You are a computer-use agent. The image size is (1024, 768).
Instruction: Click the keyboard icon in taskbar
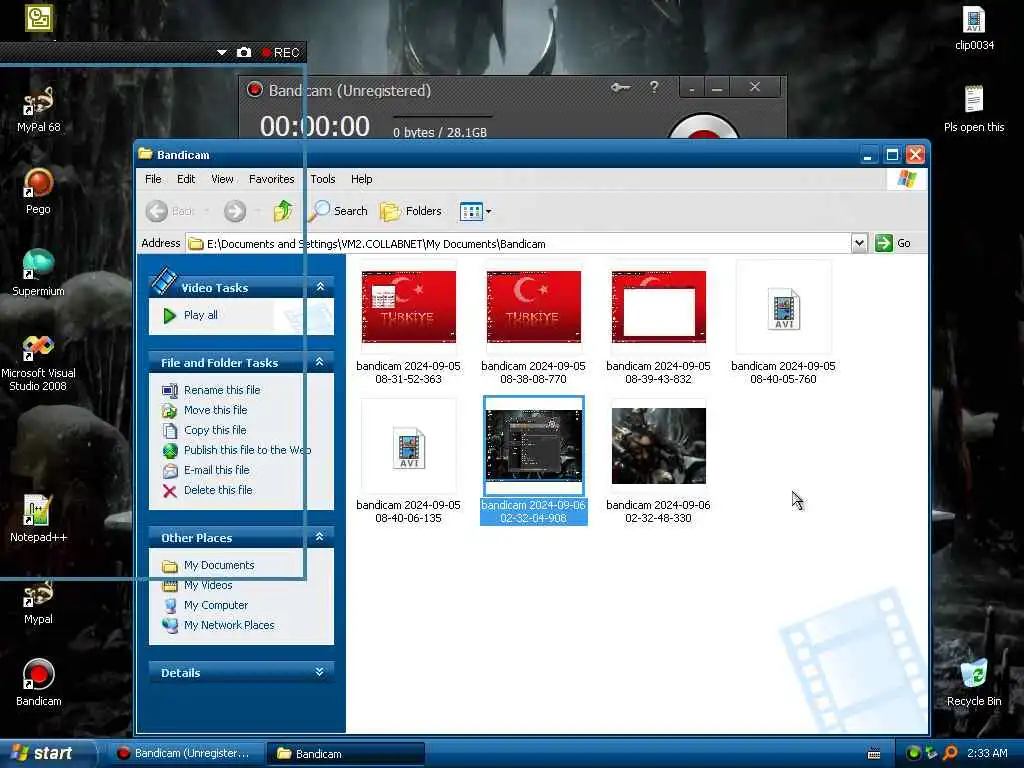coord(874,754)
